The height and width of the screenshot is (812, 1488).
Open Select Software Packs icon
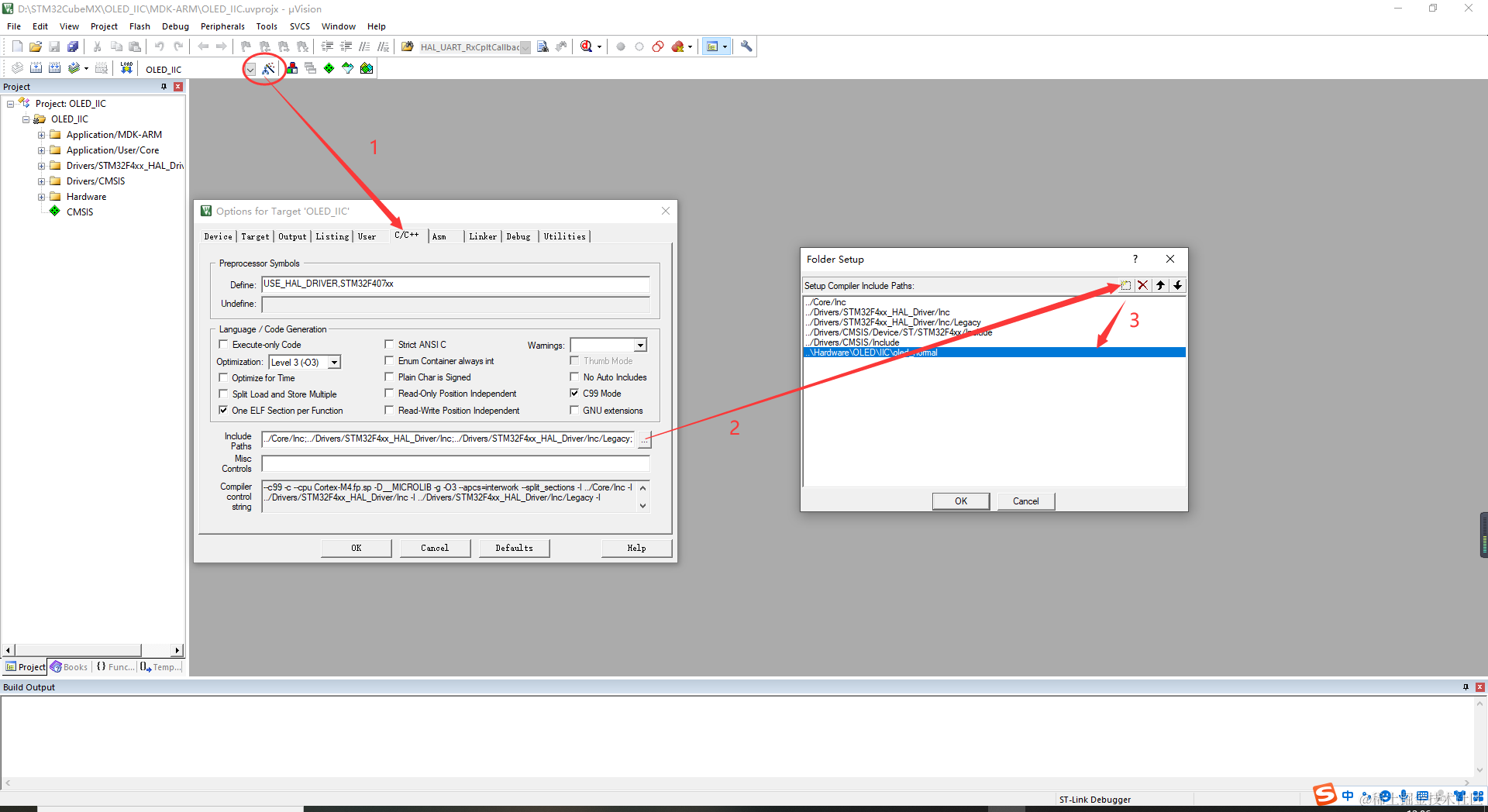pyautogui.click(x=348, y=68)
